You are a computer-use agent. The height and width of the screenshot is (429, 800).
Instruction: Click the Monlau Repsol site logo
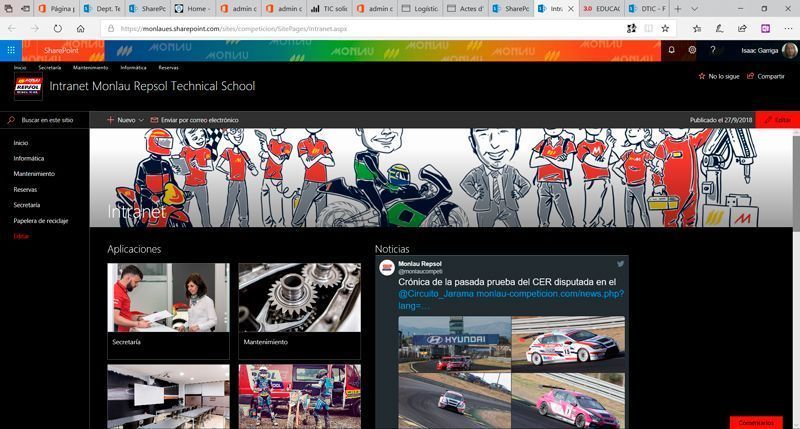point(29,86)
